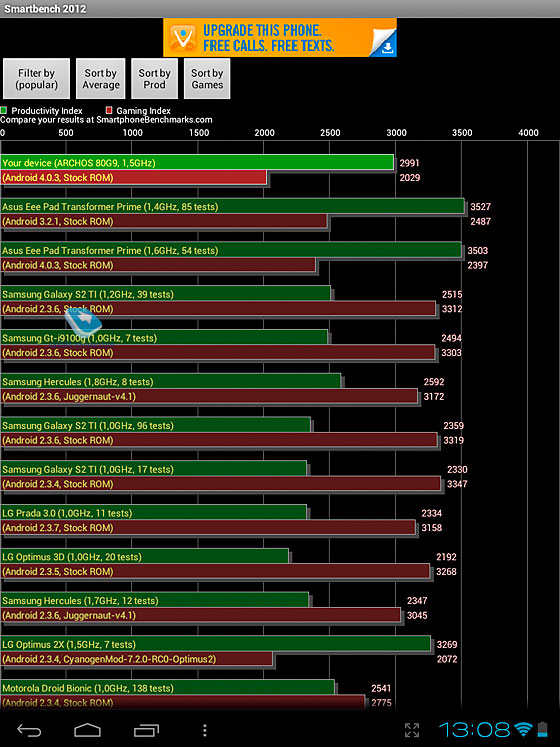Select the Samsung Gt-i9100g 7 tests bar
Viewport: 560px width, 747px height.
pos(164,338)
